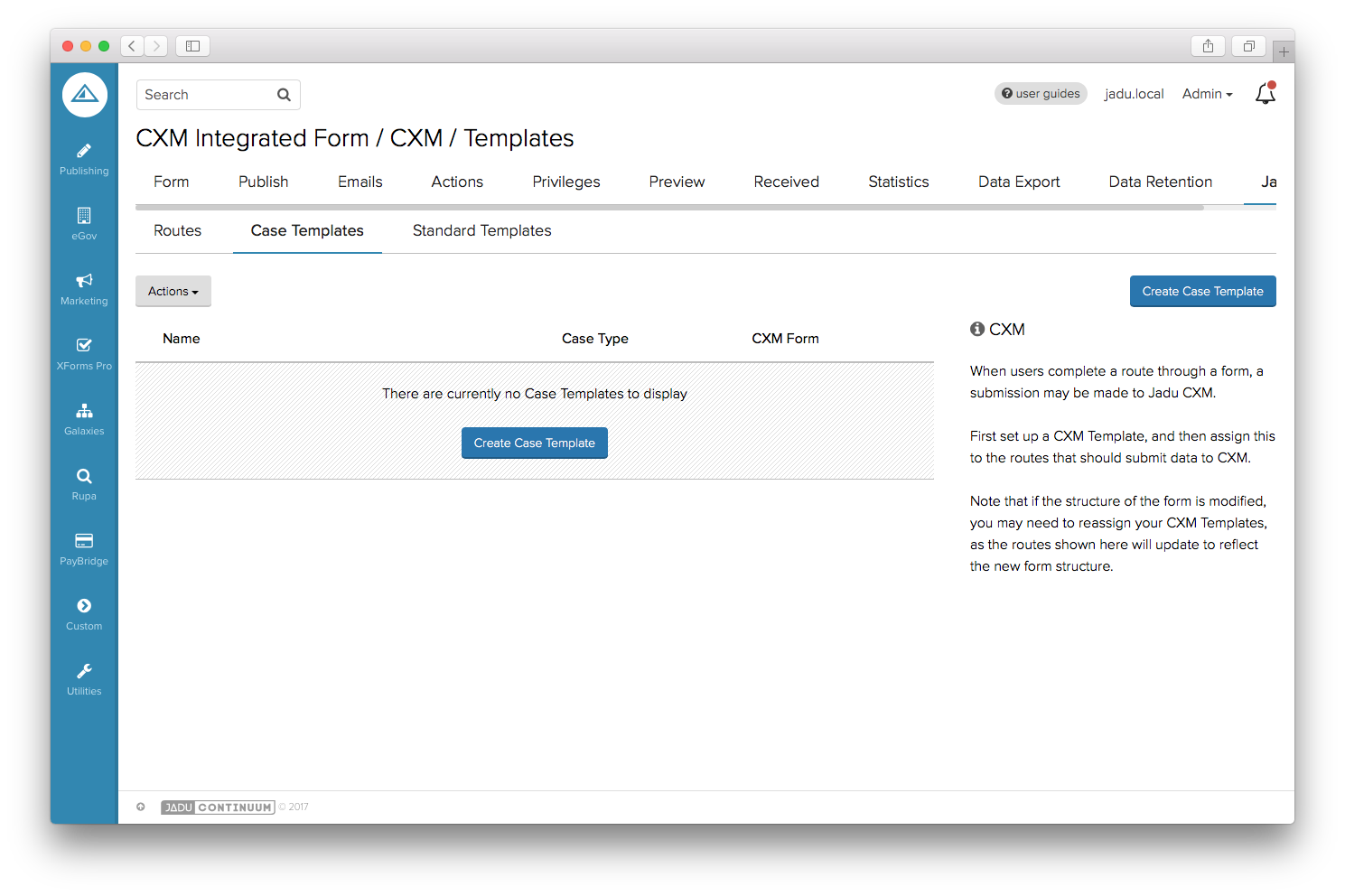1345x896 pixels.
Task: Click the Jadu logo home icon
Action: coord(85,95)
